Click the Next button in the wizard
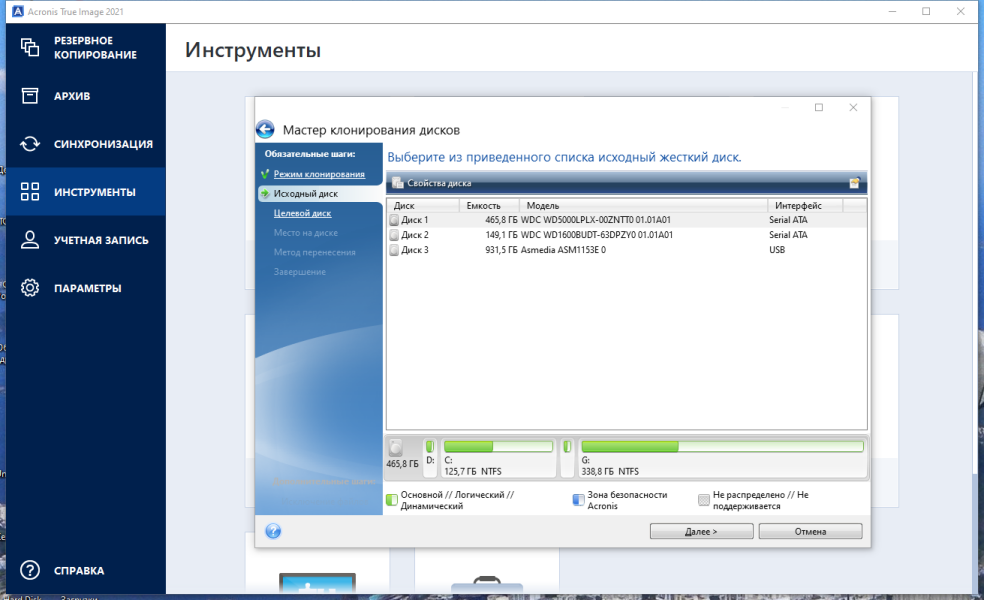Image resolution: width=984 pixels, height=600 pixels. (x=702, y=531)
